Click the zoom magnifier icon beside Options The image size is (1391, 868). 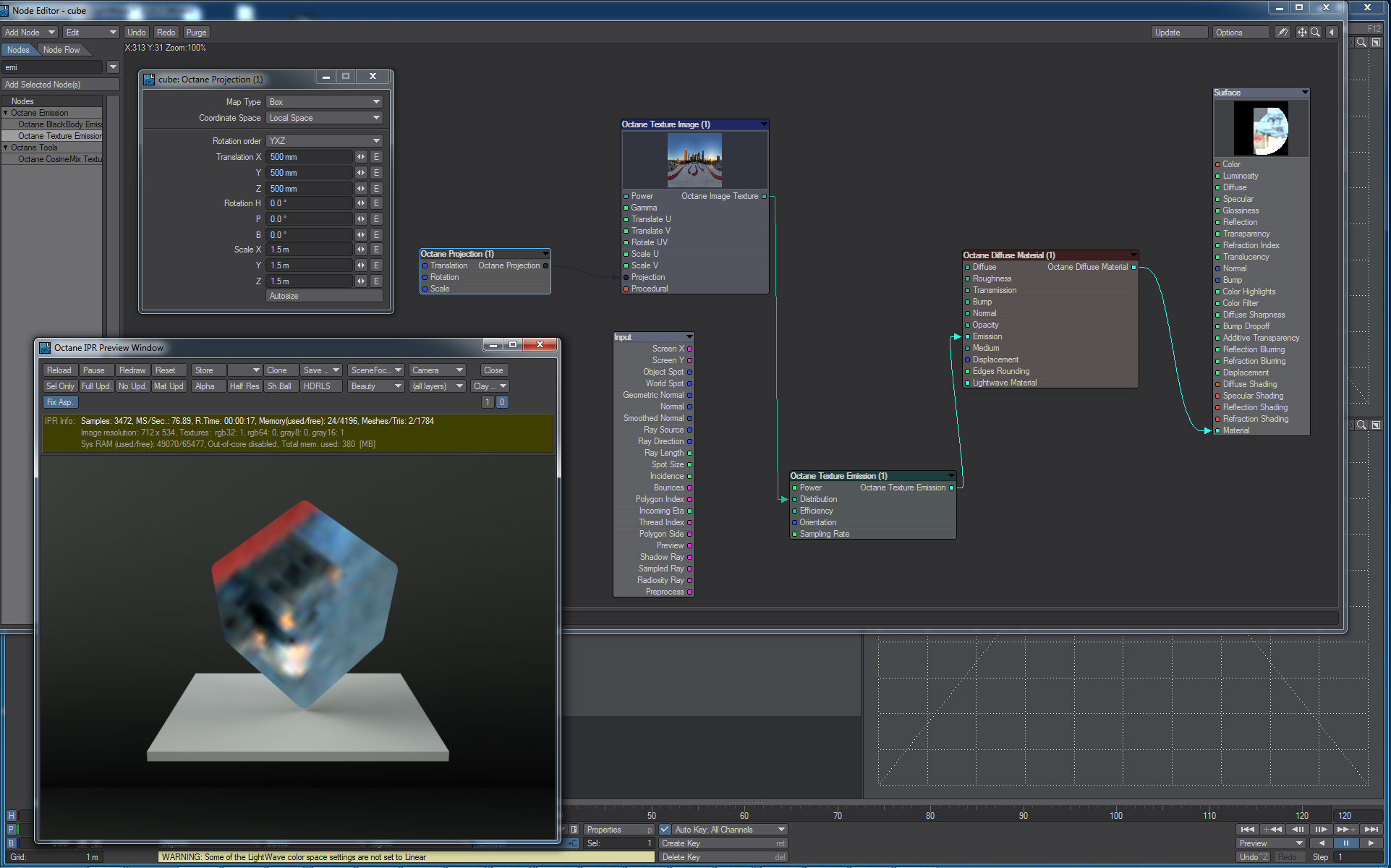[1315, 33]
